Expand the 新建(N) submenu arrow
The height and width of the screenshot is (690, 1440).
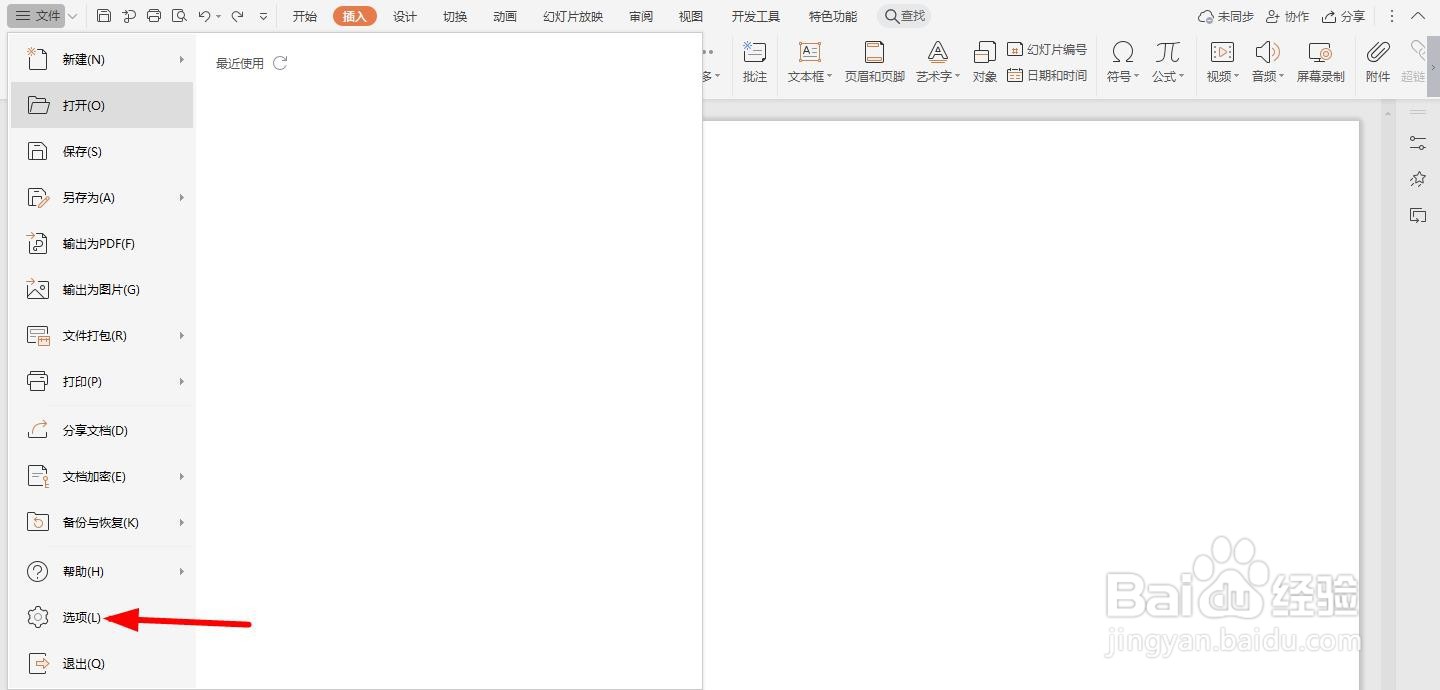pos(182,59)
